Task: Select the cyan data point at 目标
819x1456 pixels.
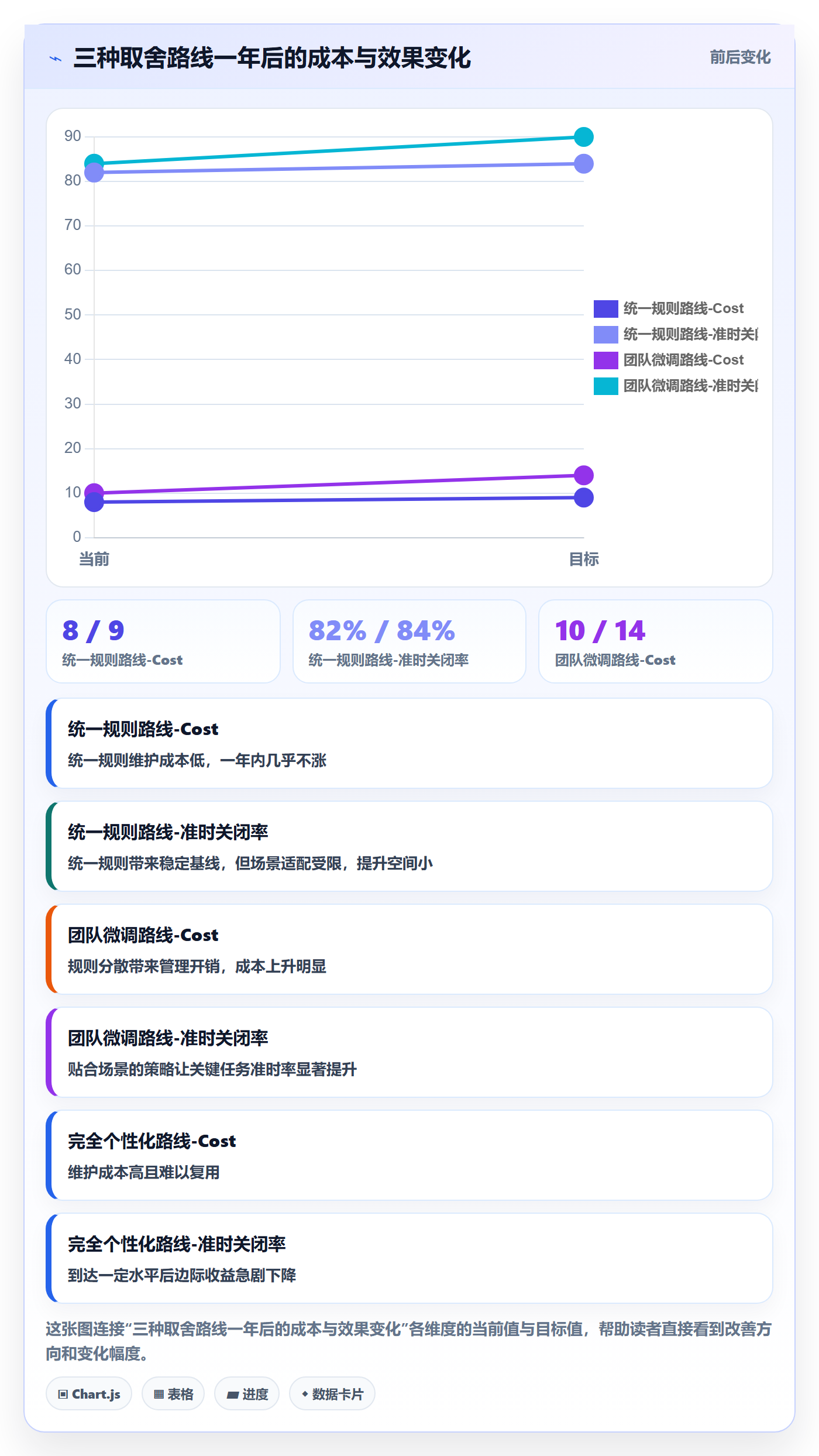Action: pos(583,137)
